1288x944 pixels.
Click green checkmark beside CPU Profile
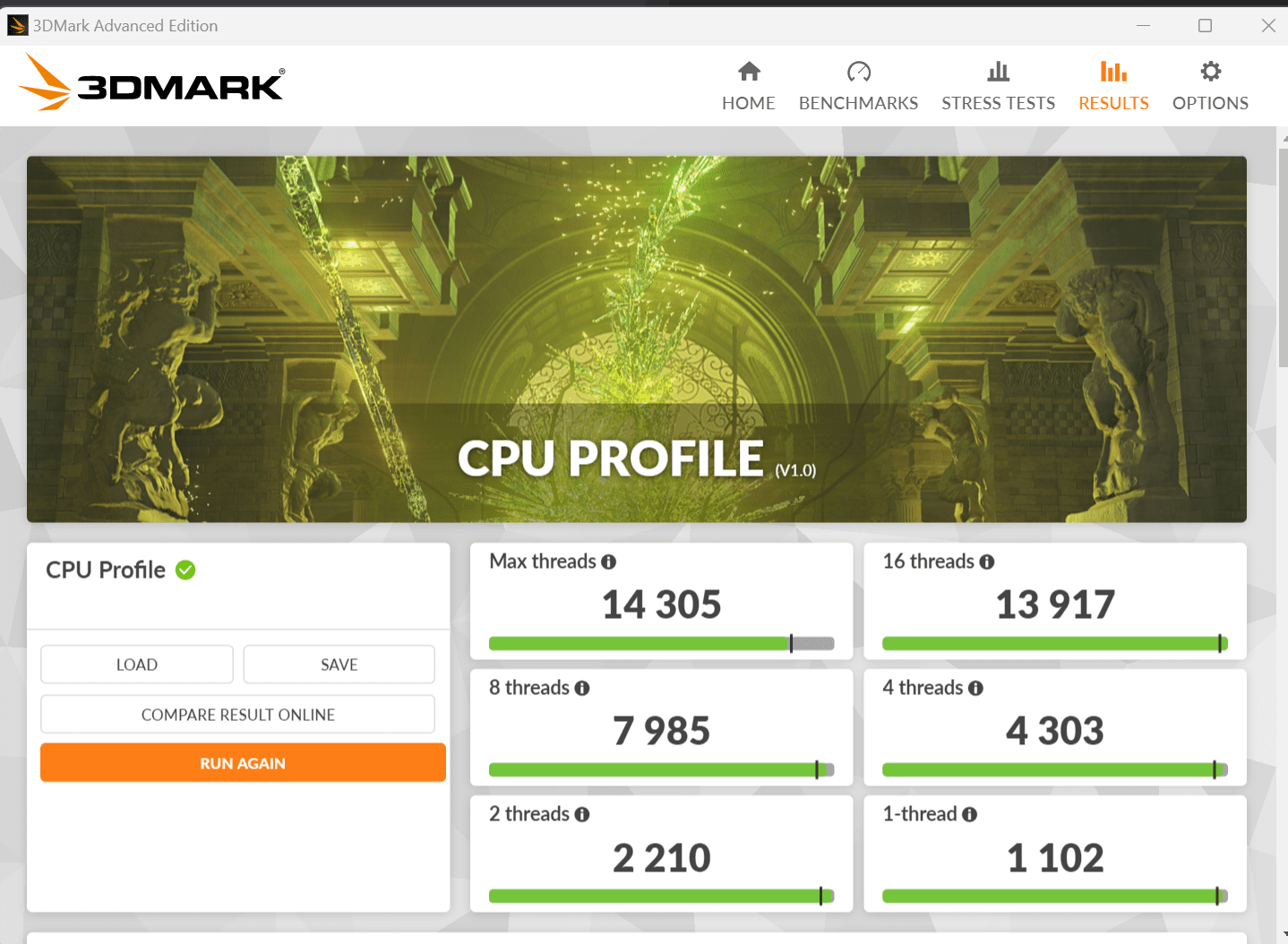(x=185, y=570)
